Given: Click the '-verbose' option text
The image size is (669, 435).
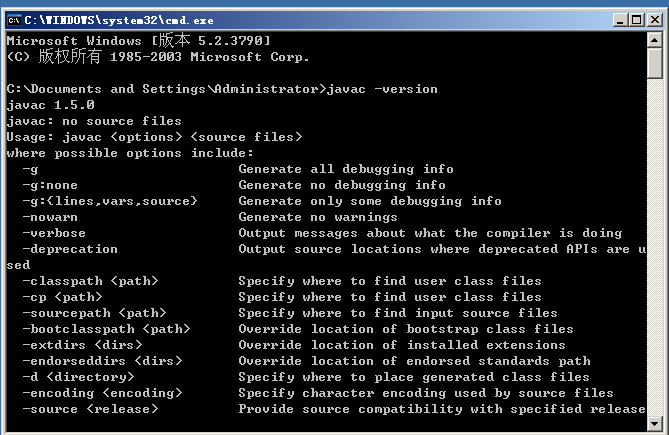Looking at the screenshot, I should coord(54,233).
